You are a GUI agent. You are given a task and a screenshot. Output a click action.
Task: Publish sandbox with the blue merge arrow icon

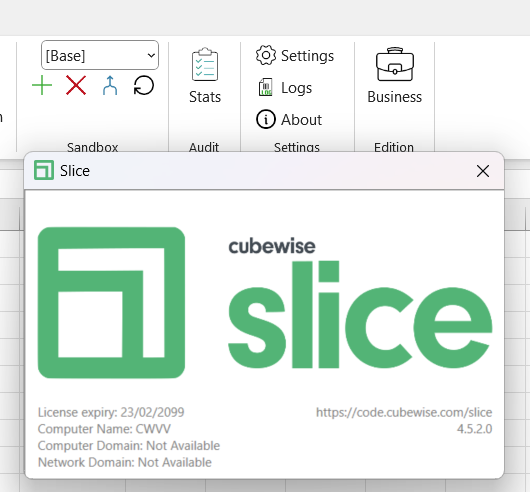click(110, 85)
